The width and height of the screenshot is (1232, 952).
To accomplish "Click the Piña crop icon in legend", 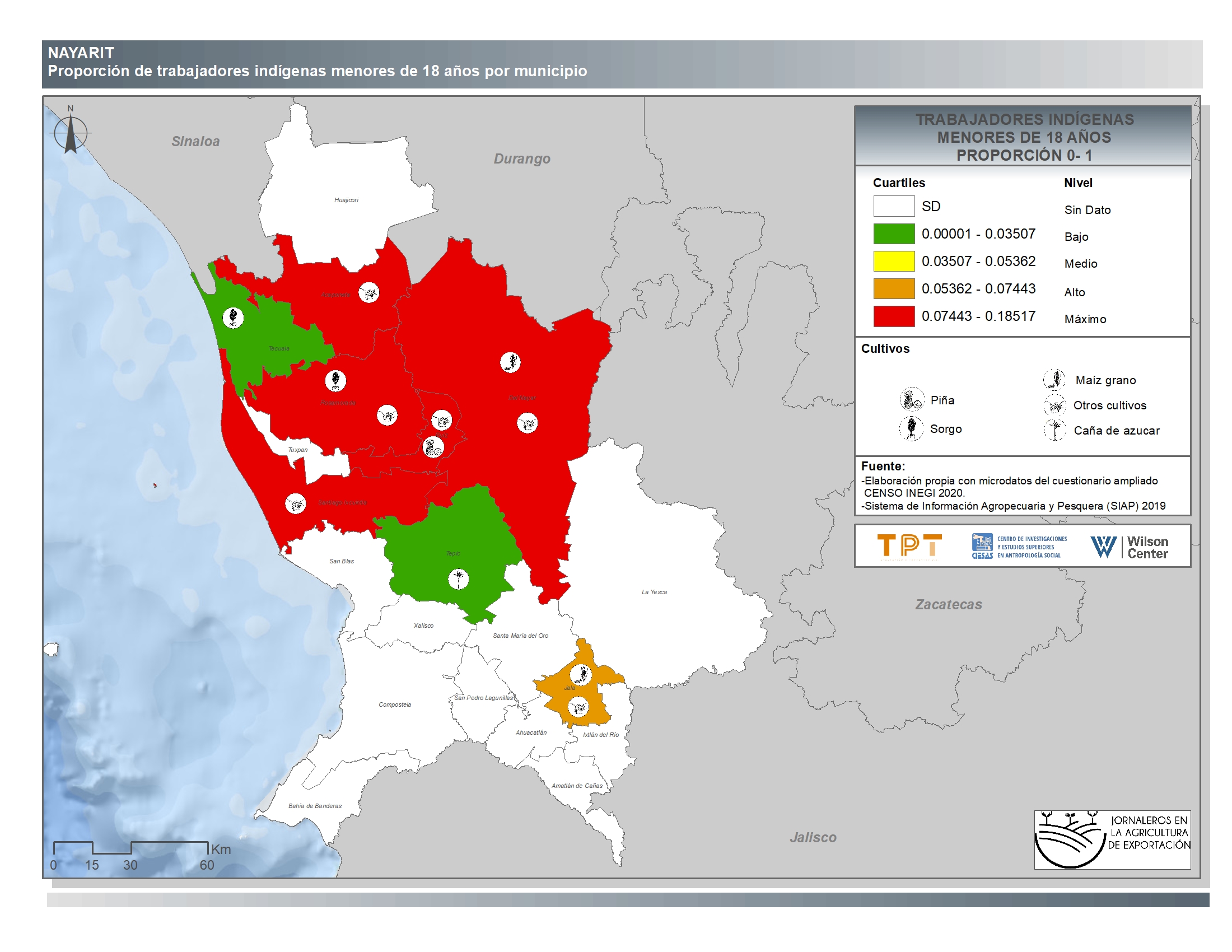I will click(911, 400).
